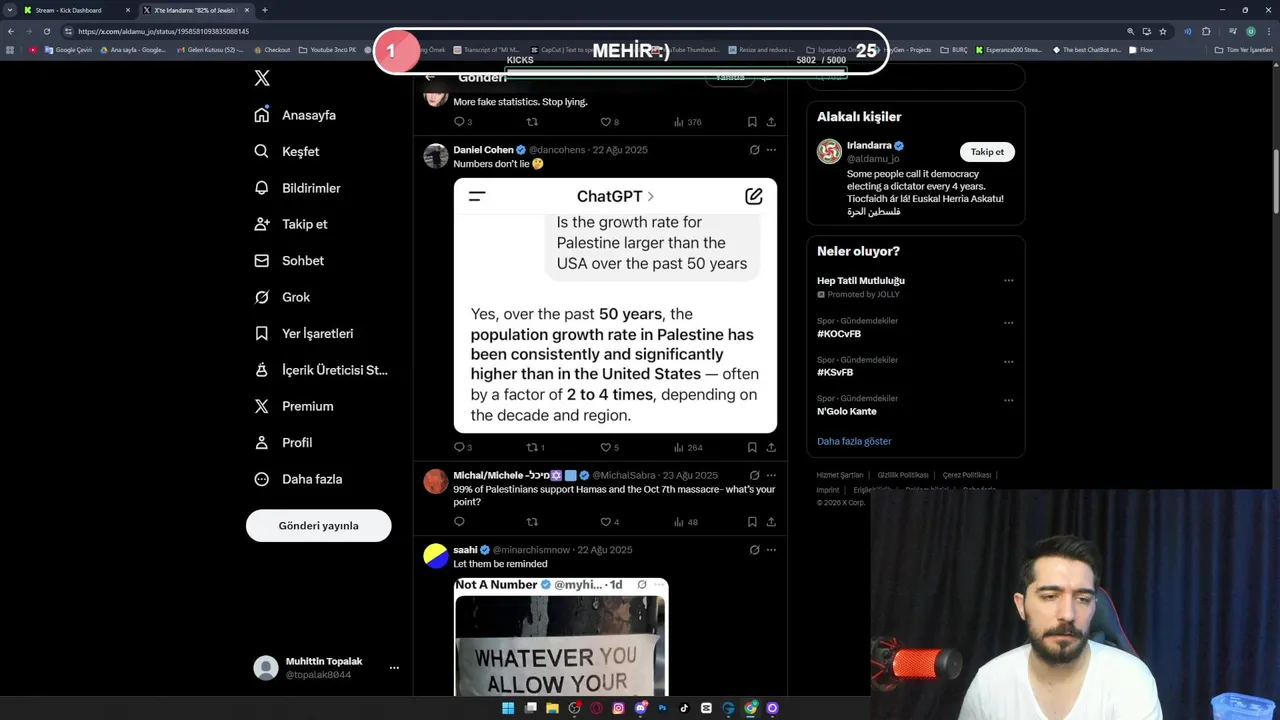Open Sohbet messages

tap(289, 260)
